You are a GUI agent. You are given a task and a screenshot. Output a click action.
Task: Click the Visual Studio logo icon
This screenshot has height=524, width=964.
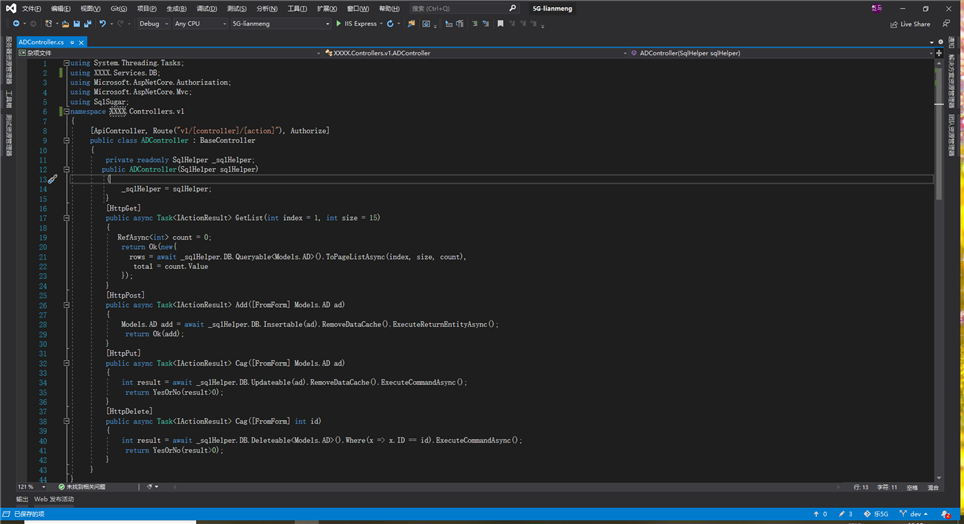click(x=10, y=8)
